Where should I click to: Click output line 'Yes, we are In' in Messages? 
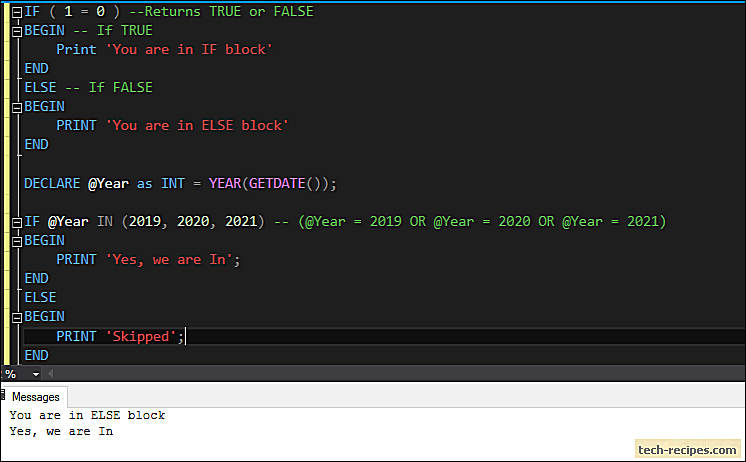[x=61, y=432]
